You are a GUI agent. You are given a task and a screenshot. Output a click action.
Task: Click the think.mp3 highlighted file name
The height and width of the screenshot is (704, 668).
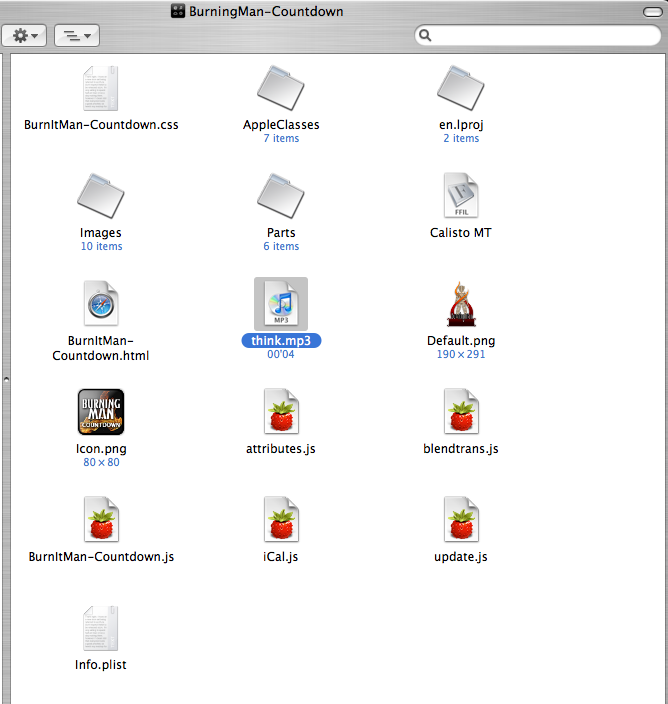[x=281, y=340]
